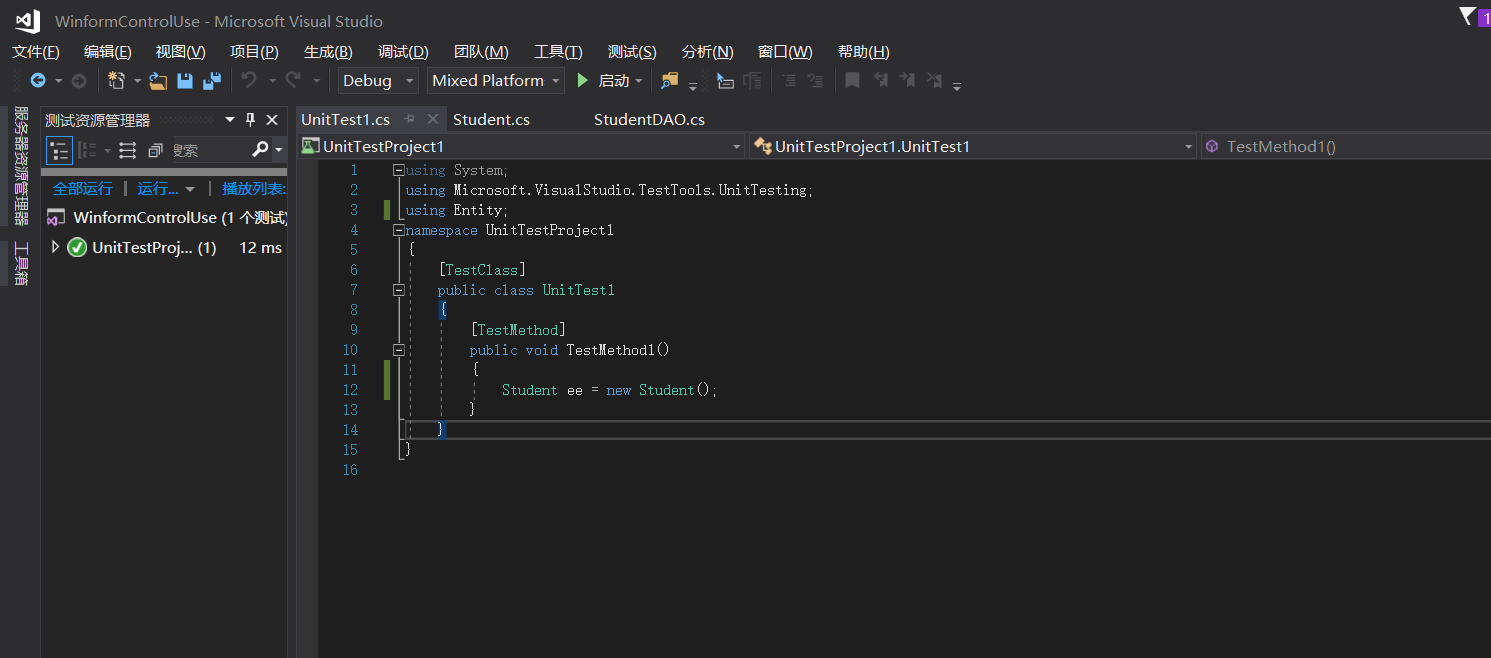Open the 服务器资源管理器 side tab
The image size is (1491, 658).
pyautogui.click(x=20, y=166)
